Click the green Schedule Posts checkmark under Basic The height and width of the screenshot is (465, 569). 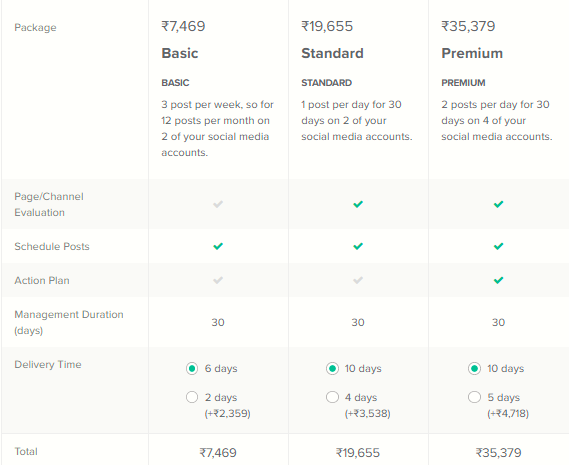(x=218, y=246)
